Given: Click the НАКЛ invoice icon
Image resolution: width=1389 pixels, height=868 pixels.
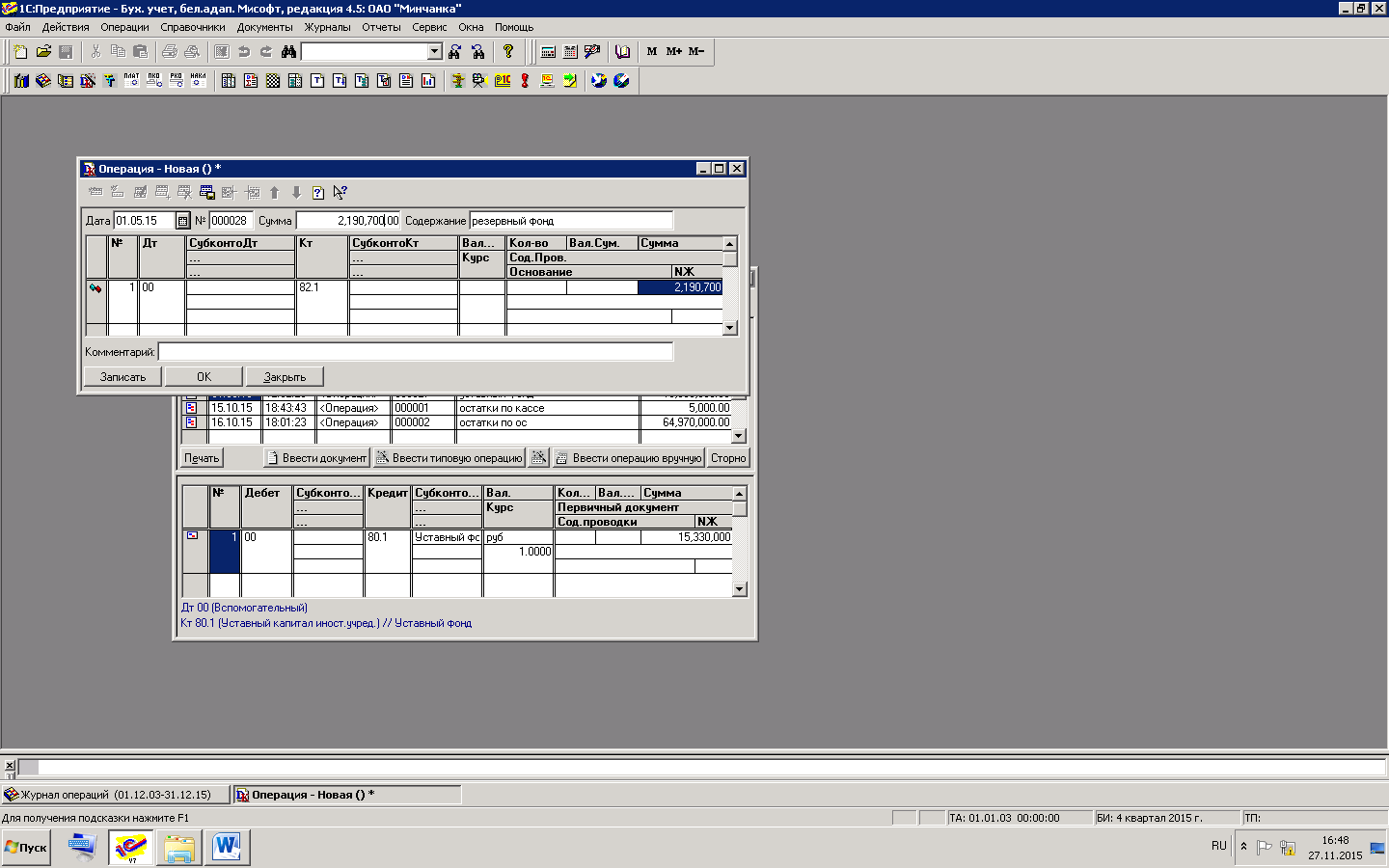Looking at the screenshot, I should click(x=198, y=81).
